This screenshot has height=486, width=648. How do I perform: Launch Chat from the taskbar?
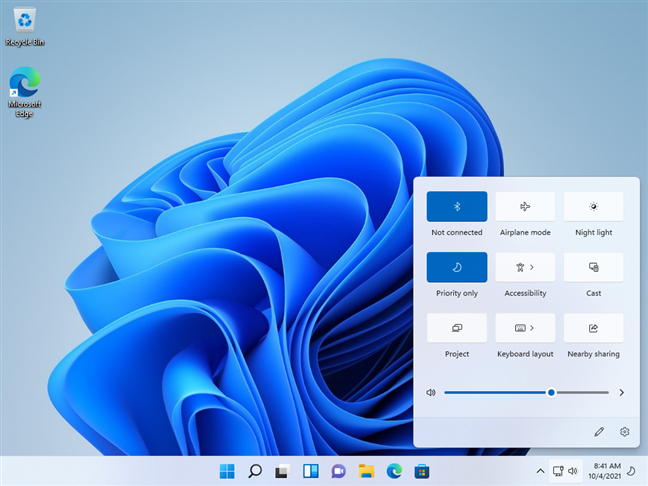pos(338,471)
